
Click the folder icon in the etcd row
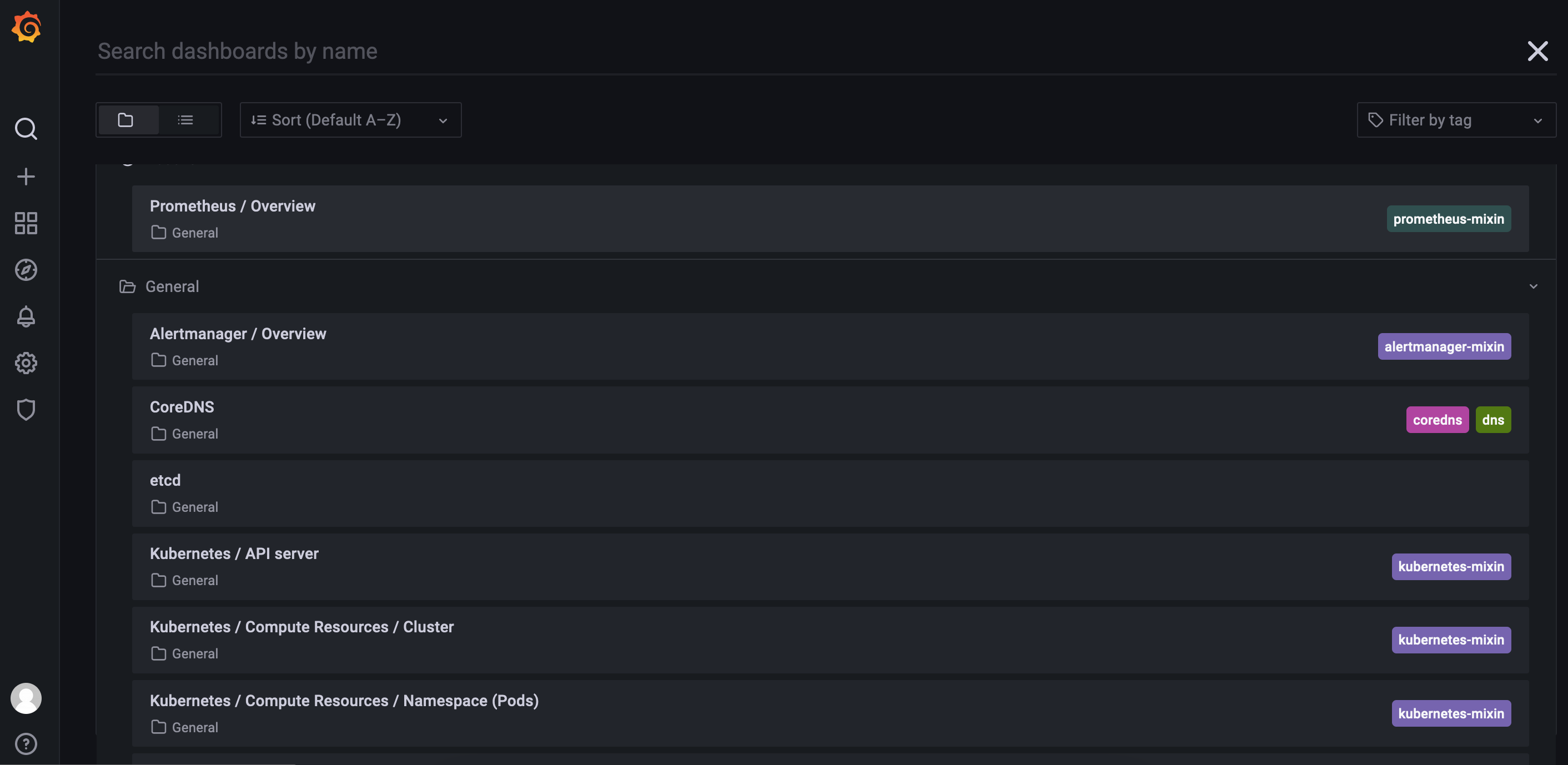click(x=158, y=507)
